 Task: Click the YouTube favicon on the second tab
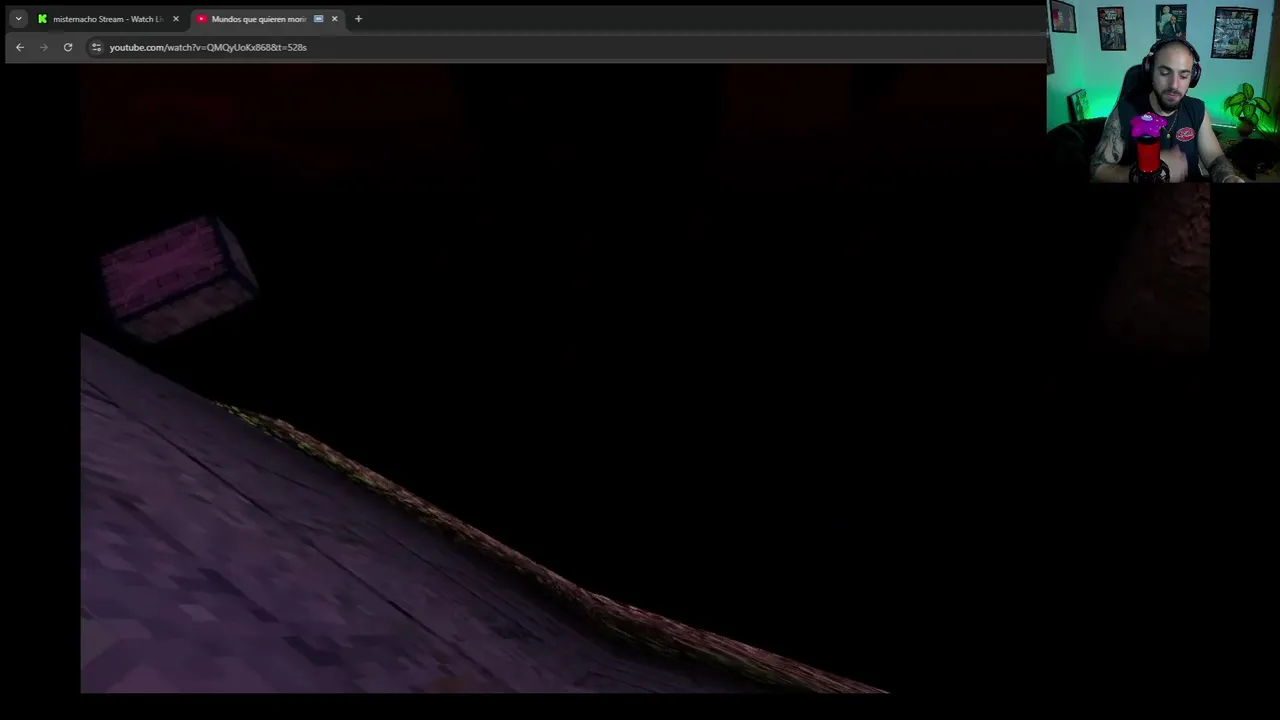tap(201, 18)
